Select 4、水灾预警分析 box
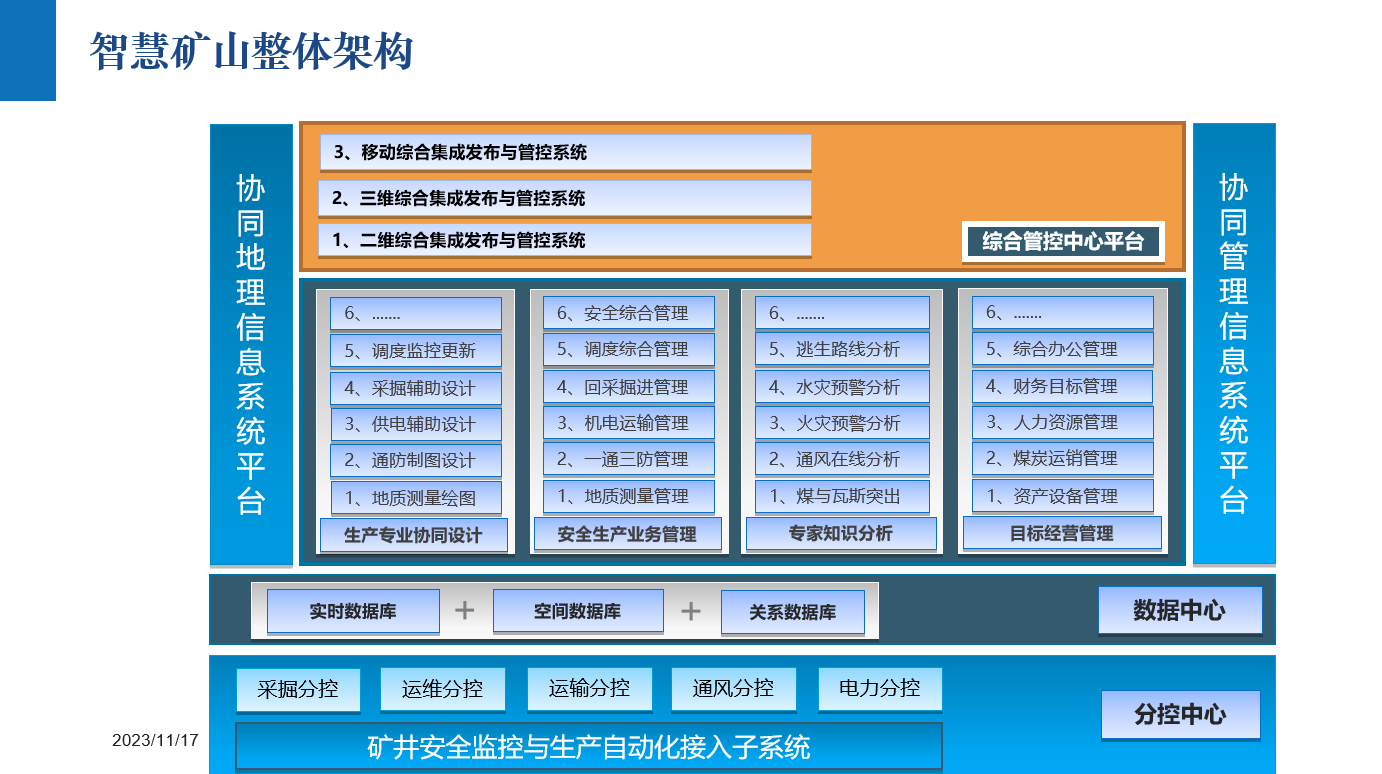 coord(842,387)
